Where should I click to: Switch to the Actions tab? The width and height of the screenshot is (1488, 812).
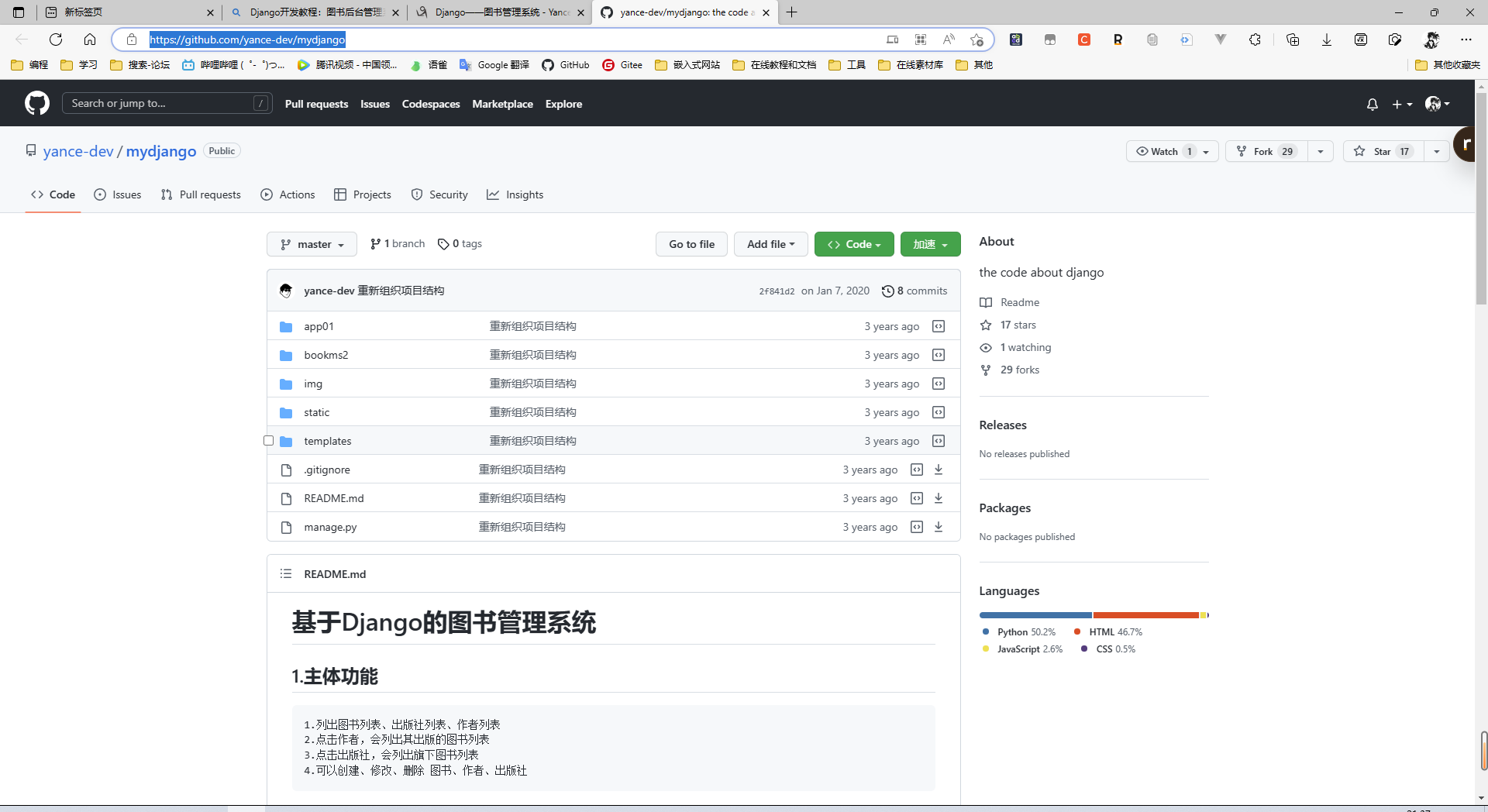(288, 194)
